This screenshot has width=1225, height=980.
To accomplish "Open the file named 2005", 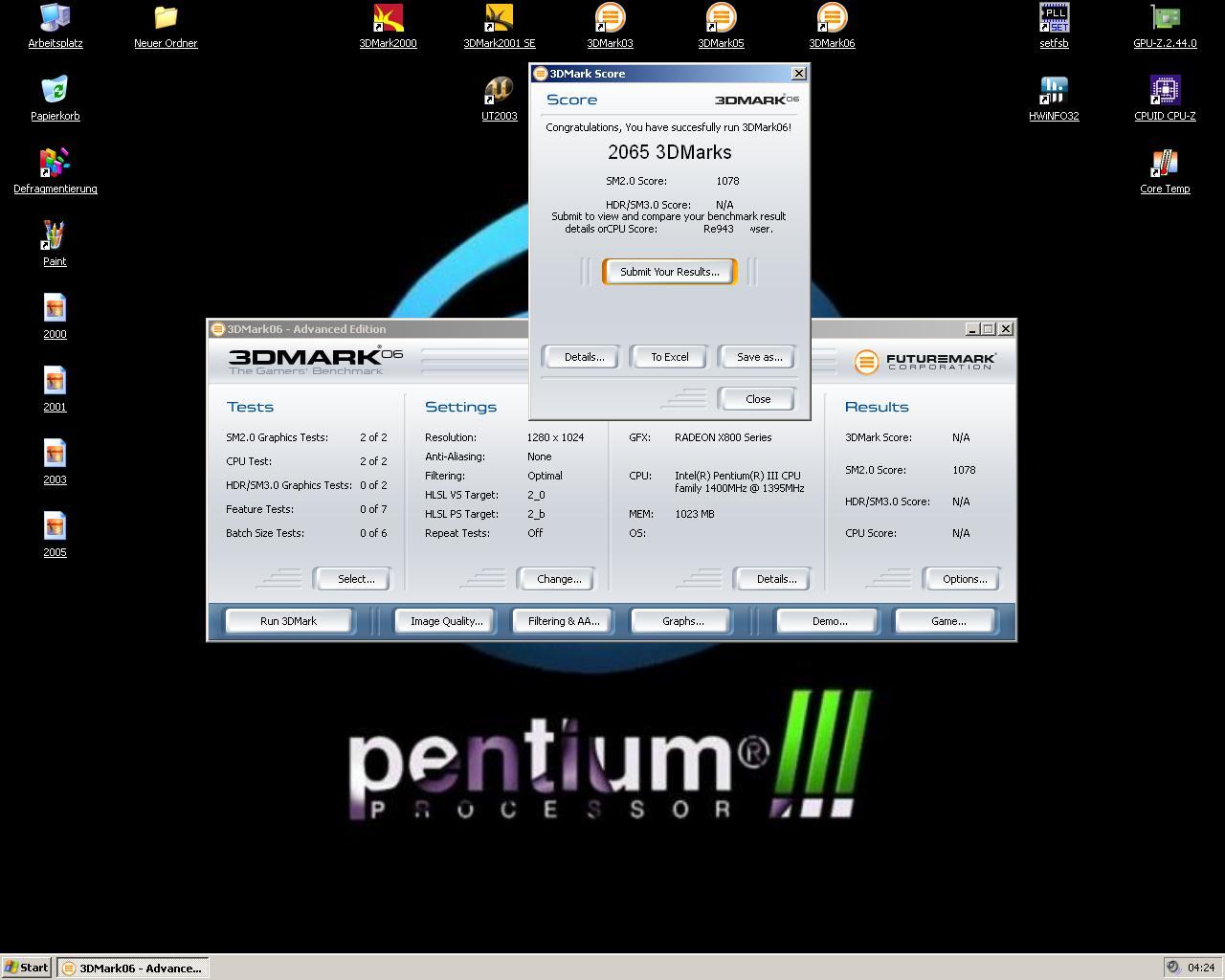I will (x=55, y=535).
